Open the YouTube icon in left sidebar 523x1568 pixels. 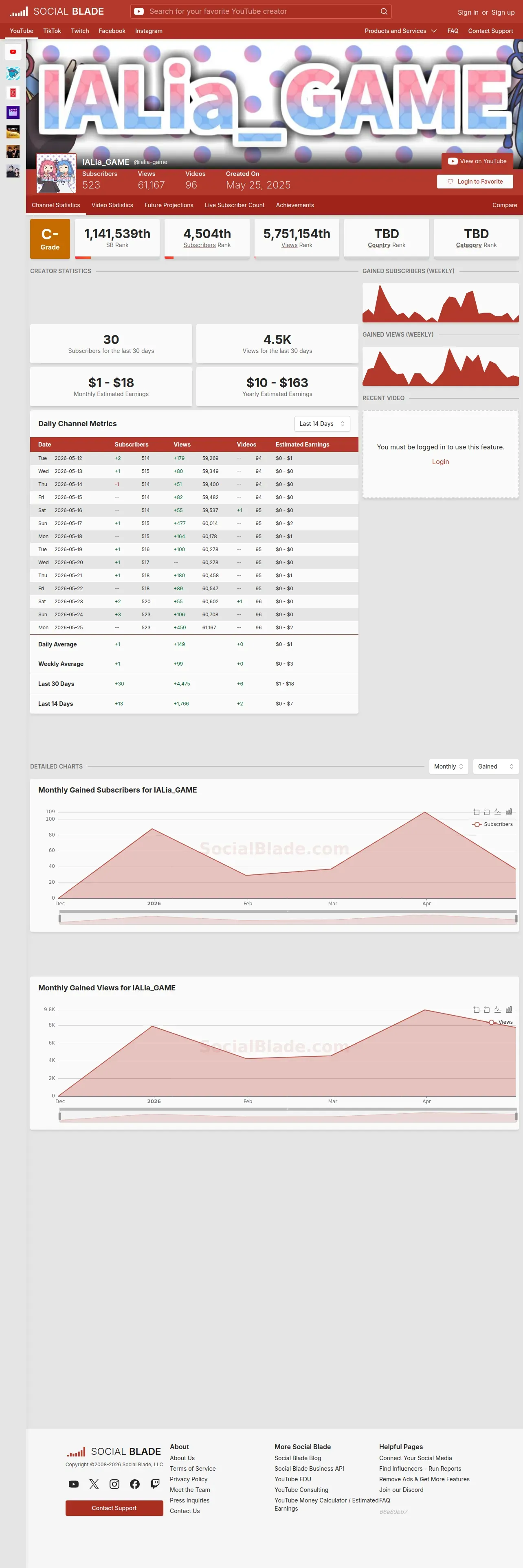click(x=13, y=52)
